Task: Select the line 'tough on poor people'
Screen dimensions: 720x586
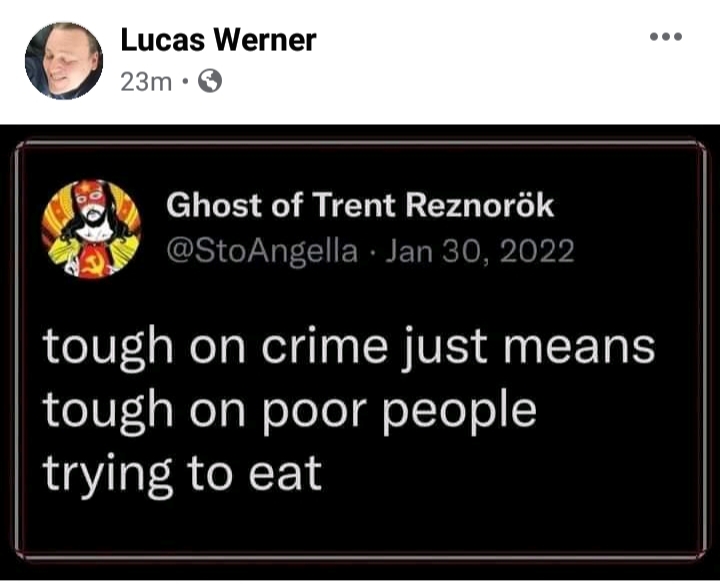Action: pos(290,411)
